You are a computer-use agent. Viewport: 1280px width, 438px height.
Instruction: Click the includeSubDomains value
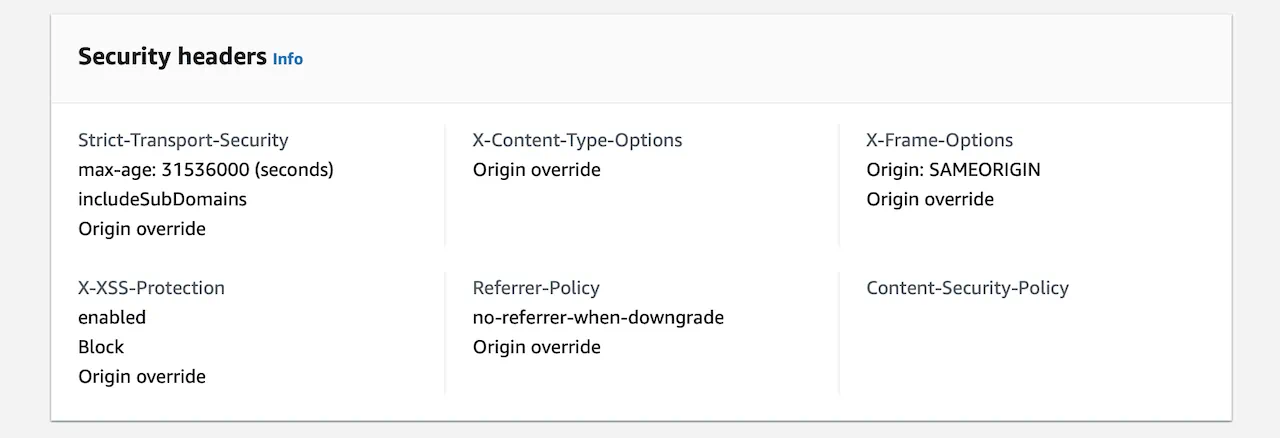162,199
